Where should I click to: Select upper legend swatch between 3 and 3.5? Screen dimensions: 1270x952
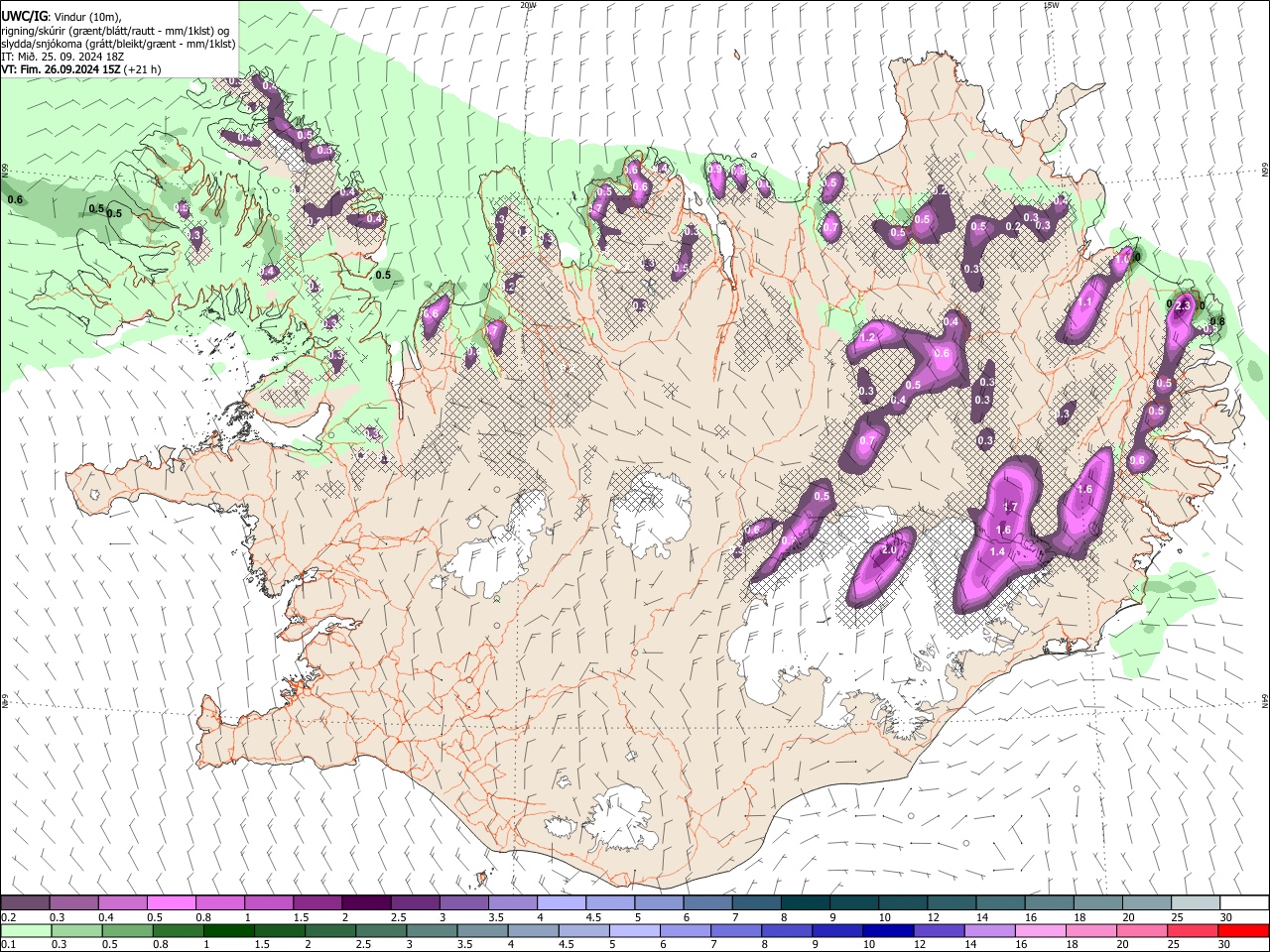click(x=462, y=903)
